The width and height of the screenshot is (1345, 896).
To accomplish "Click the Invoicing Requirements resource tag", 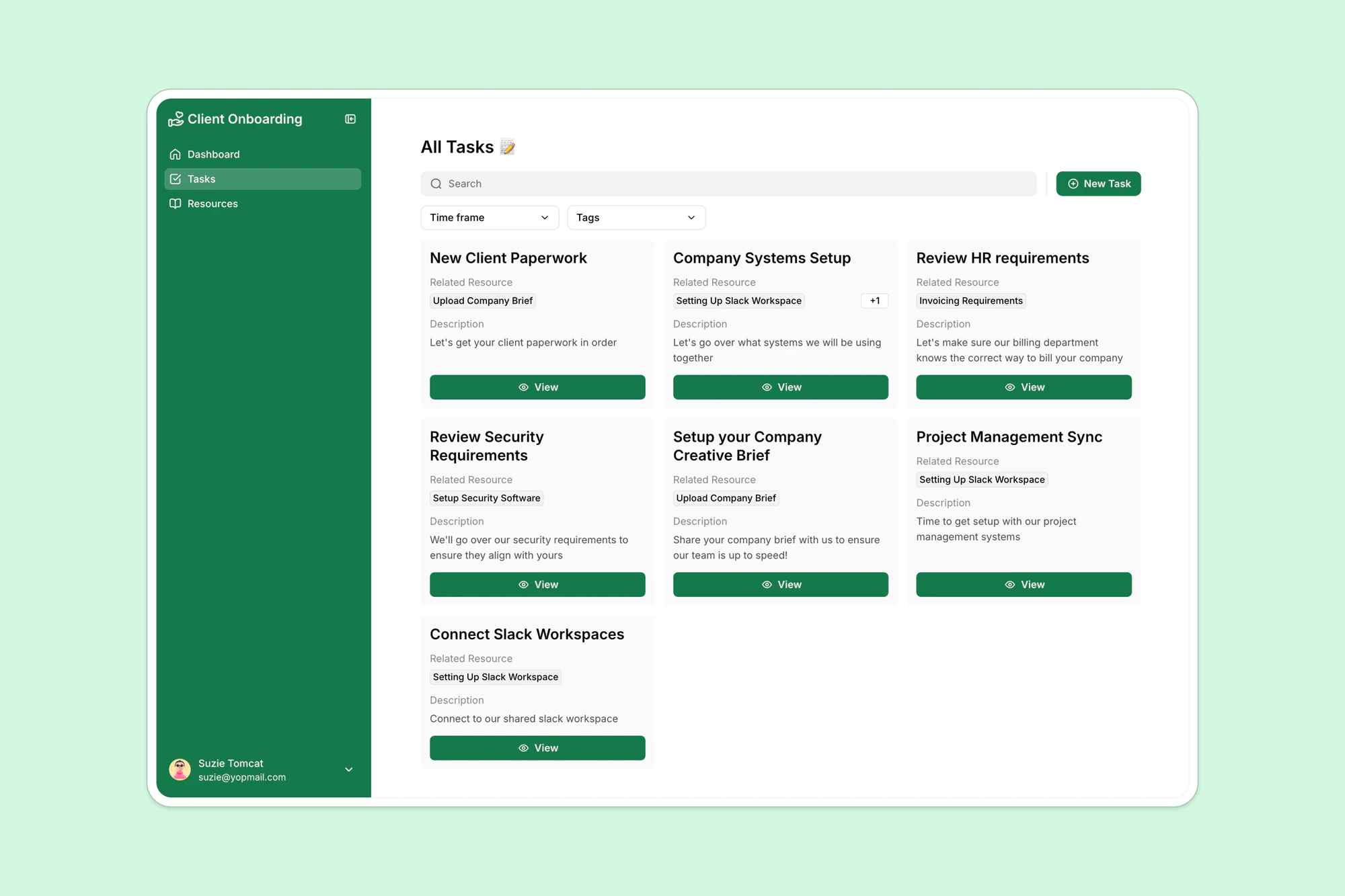I will [971, 301].
